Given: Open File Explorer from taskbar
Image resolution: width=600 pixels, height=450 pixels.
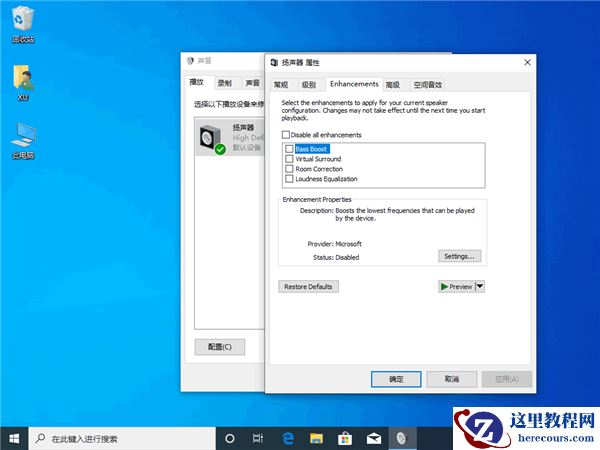Looking at the screenshot, I should tap(316, 439).
